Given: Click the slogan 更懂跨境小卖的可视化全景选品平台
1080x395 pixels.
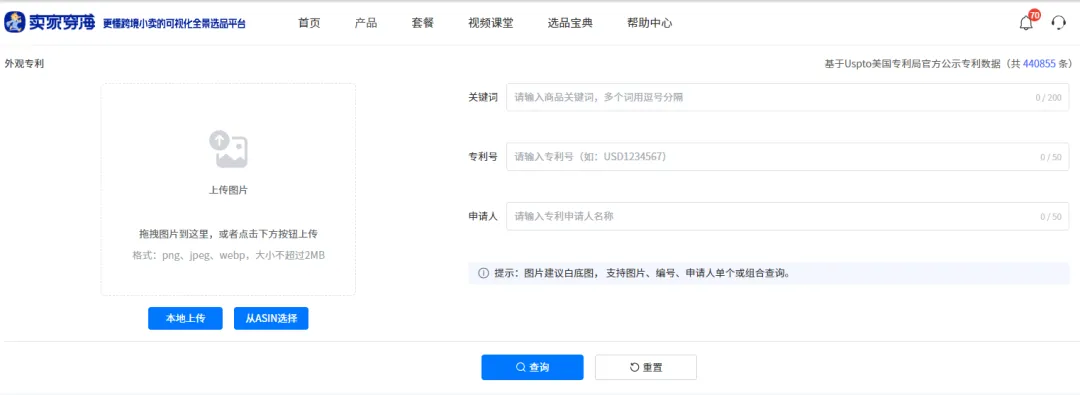Looking at the screenshot, I should coord(174,24).
